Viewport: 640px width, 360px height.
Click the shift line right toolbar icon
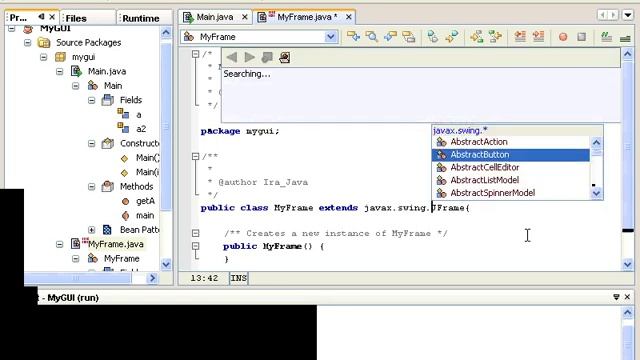(539, 37)
